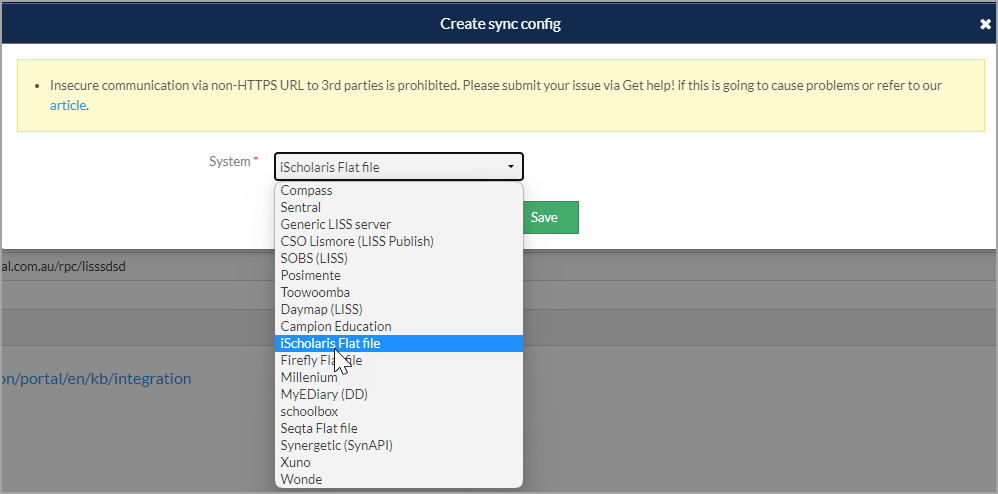This screenshot has width=998, height=494.
Task: Select the highlighted iScholaris Flat file option
Action: click(x=399, y=343)
